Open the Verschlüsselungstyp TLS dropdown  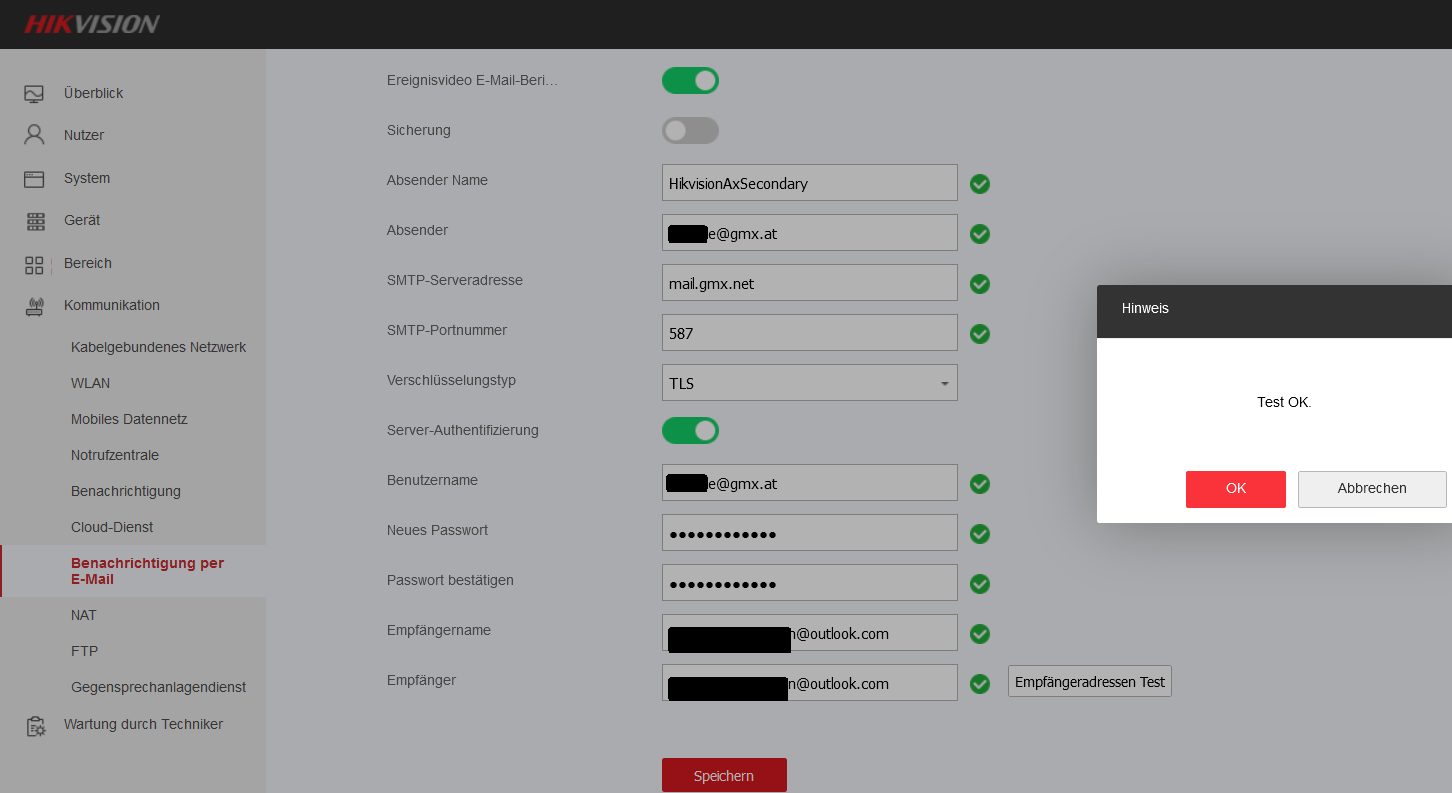(x=809, y=383)
